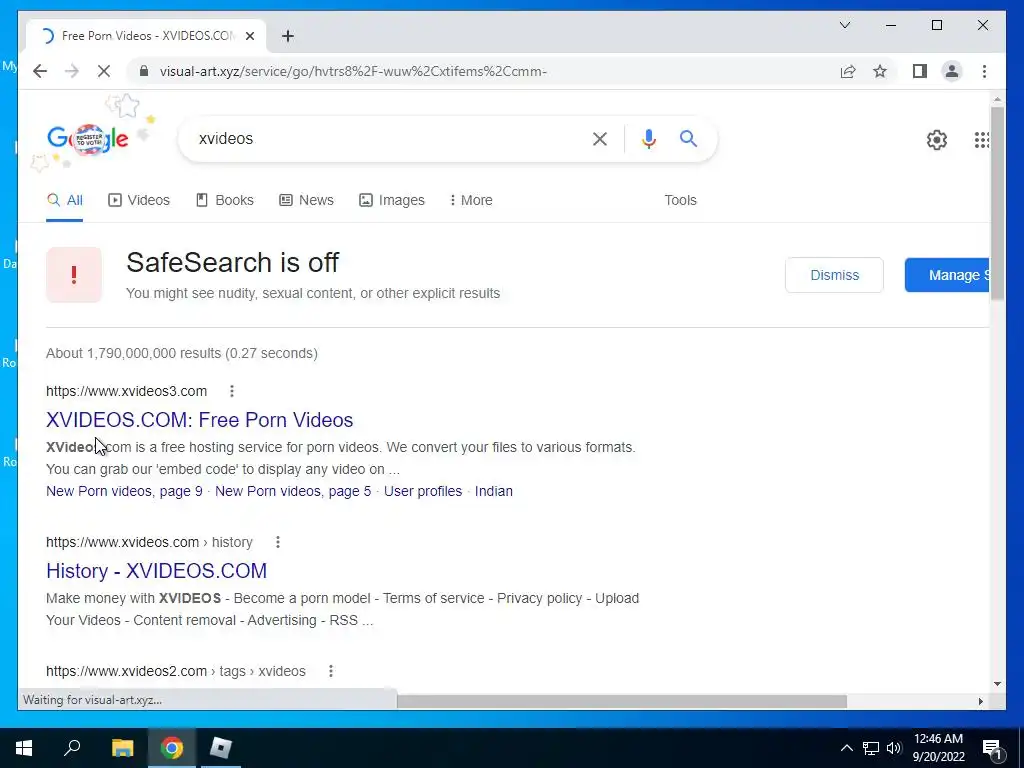
Task: Open options for the xvideos2.com tags result
Action: tap(330, 671)
